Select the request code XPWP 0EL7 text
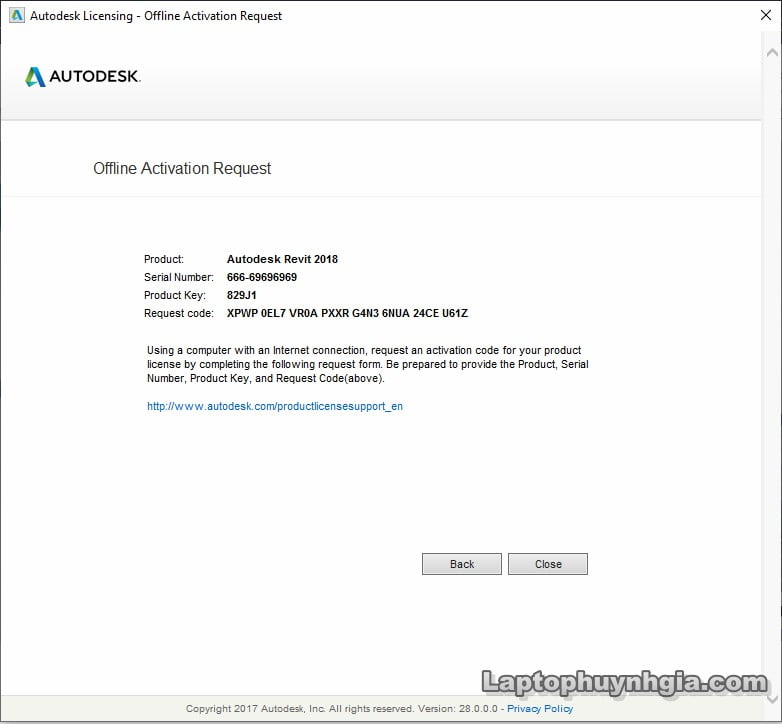The width and height of the screenshot is (782, 724). [347, 313]
